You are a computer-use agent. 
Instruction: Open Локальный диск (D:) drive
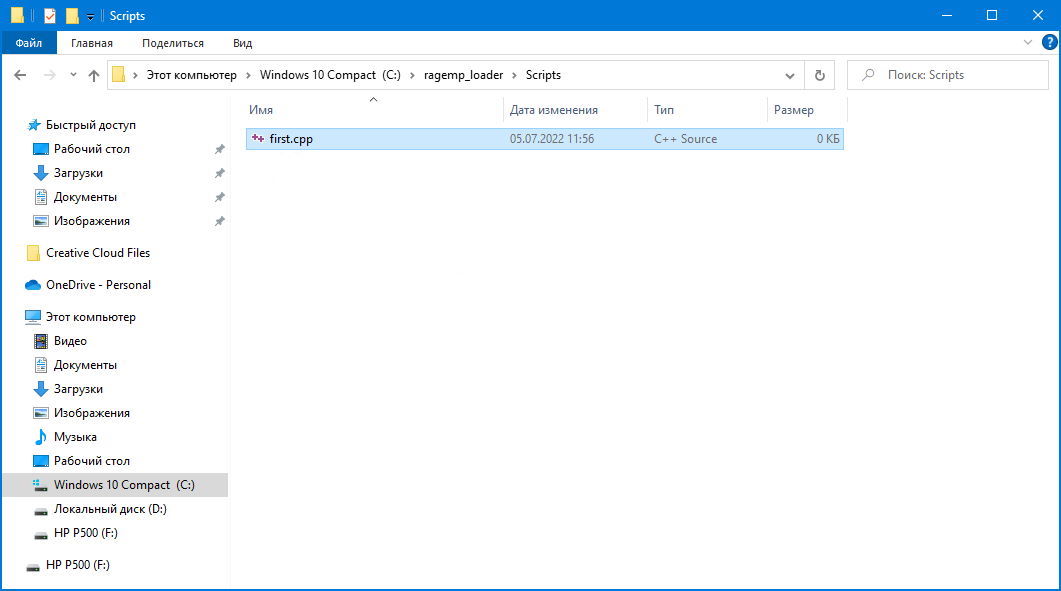pyautogui.click(x=110, y=509)
